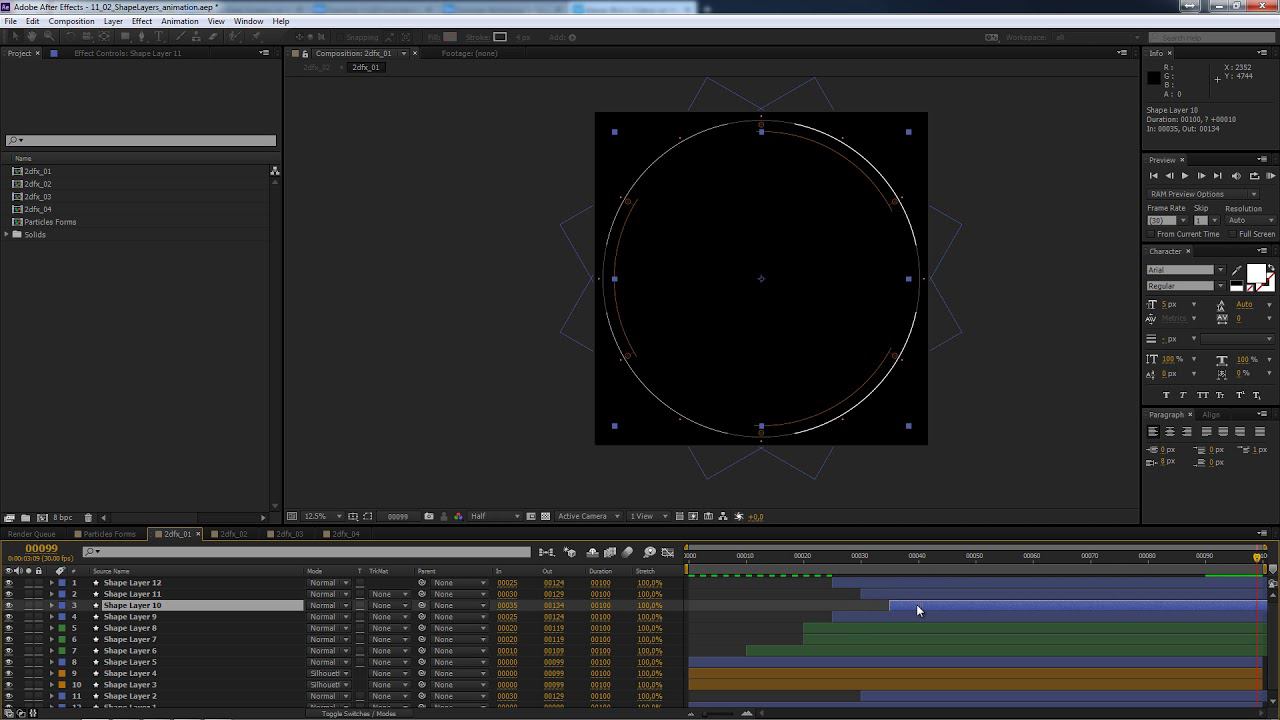Screen dimensions: 1280x720
Task: Open the Composition menu
Action: [71, 21]
